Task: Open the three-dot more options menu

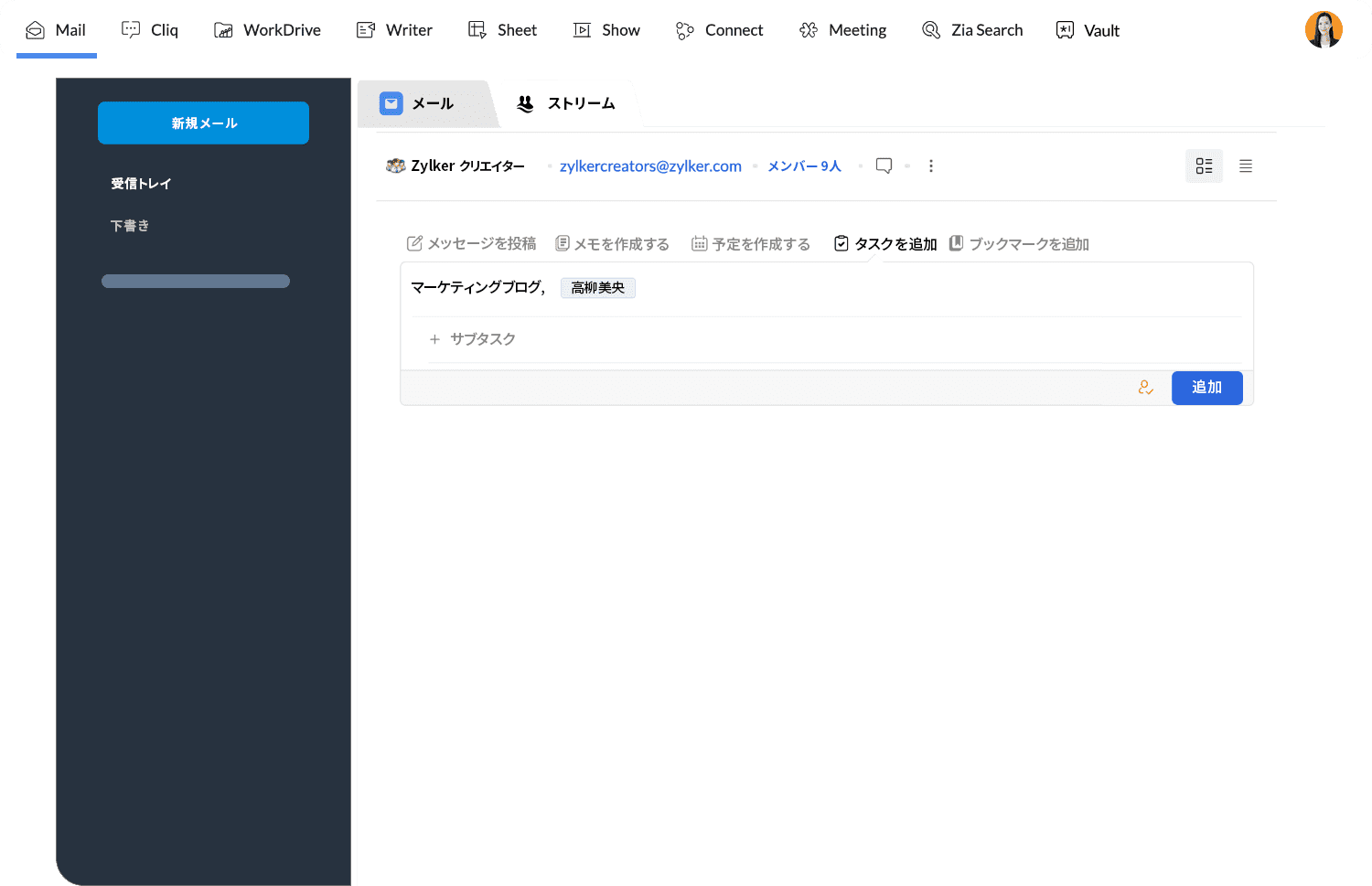Action: (x=931, y=165)
